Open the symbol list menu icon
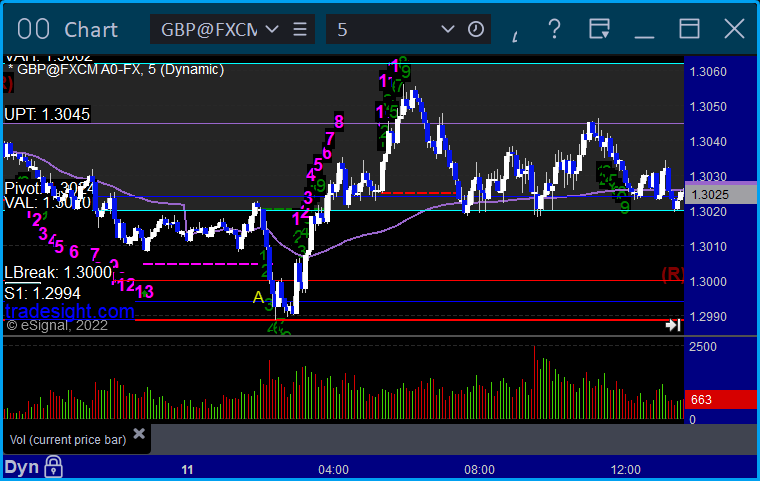 [301, 29]
